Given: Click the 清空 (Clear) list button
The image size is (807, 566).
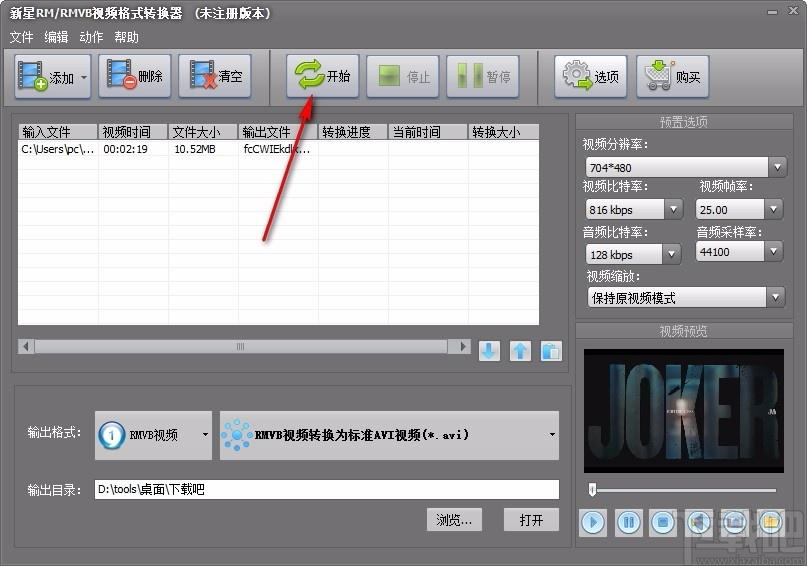Looking at the screenshot, I should click(215, 76).
